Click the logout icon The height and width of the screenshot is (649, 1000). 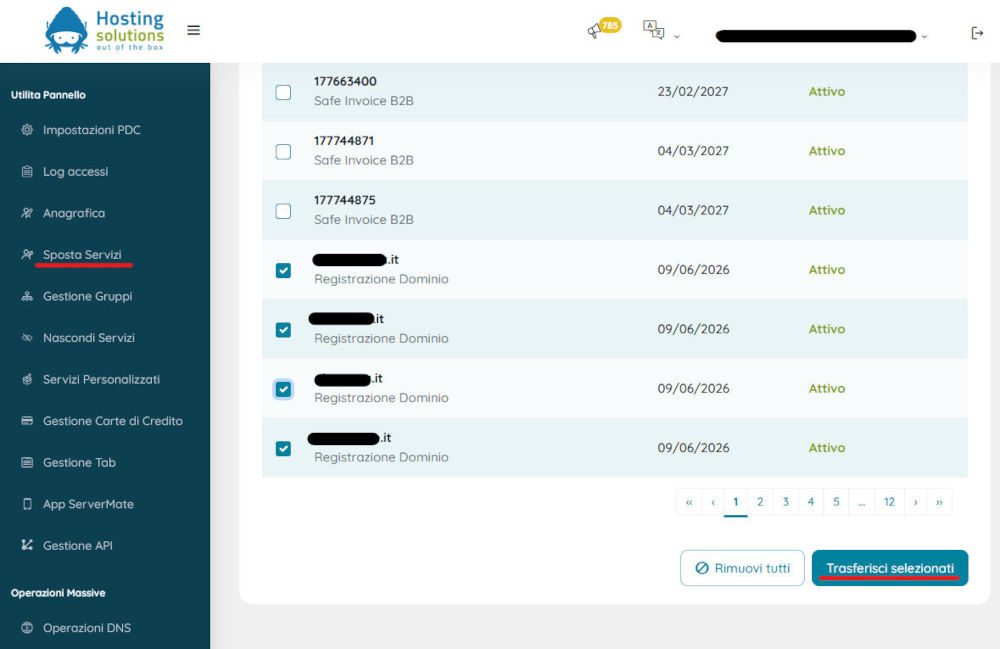977,33
